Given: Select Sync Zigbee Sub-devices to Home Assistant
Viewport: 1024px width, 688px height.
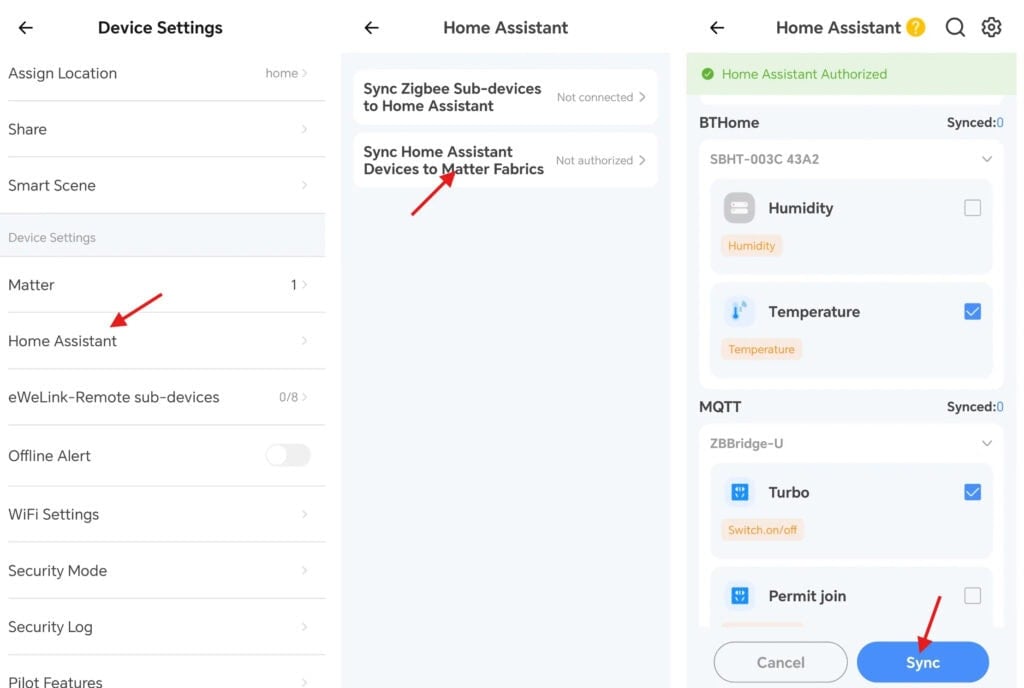Looking at the screenshot, I should pyautogui.click(x=505, y=96).
